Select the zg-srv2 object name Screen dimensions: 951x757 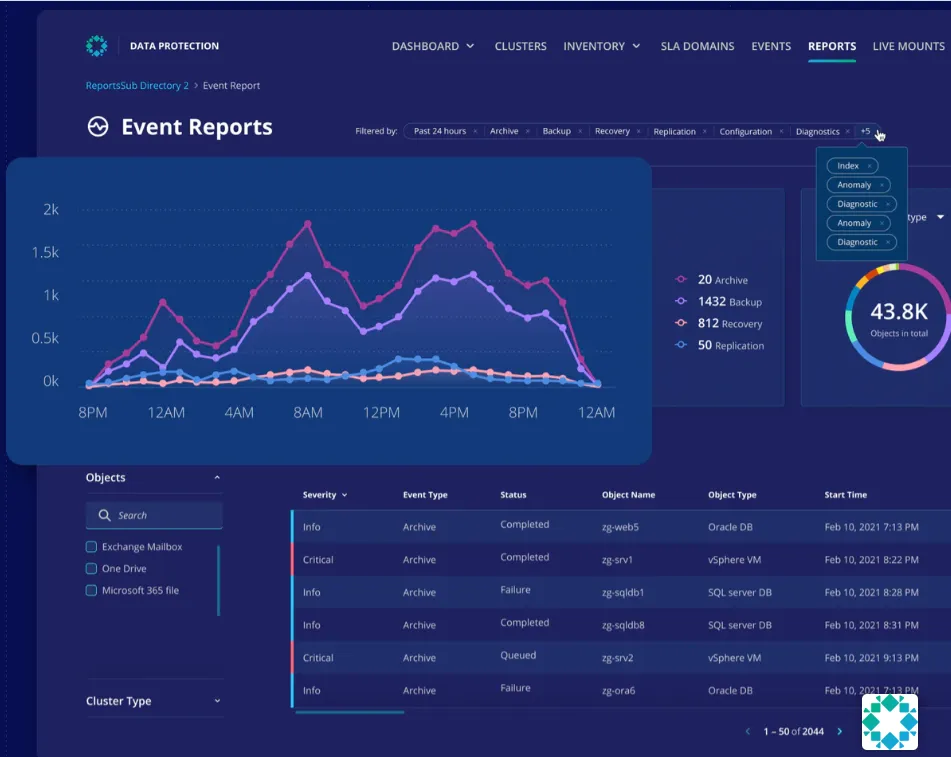click(x=617, y=658)
